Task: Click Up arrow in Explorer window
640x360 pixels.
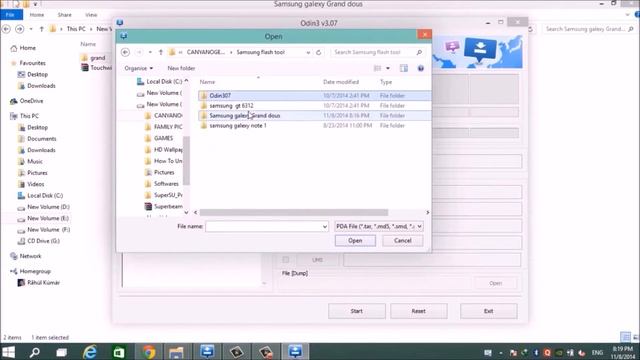Action: tap(41, 29)
